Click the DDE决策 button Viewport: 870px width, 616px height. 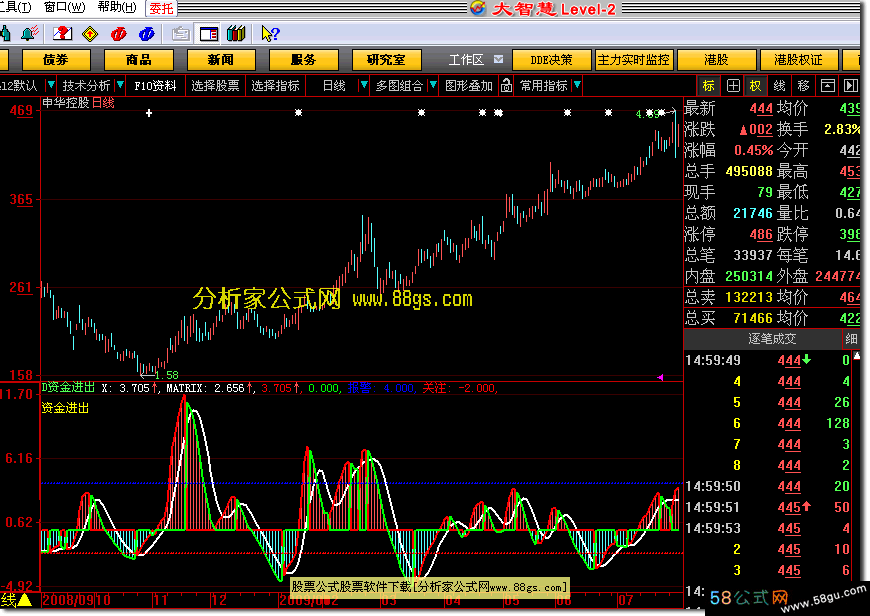pos(551,60)
